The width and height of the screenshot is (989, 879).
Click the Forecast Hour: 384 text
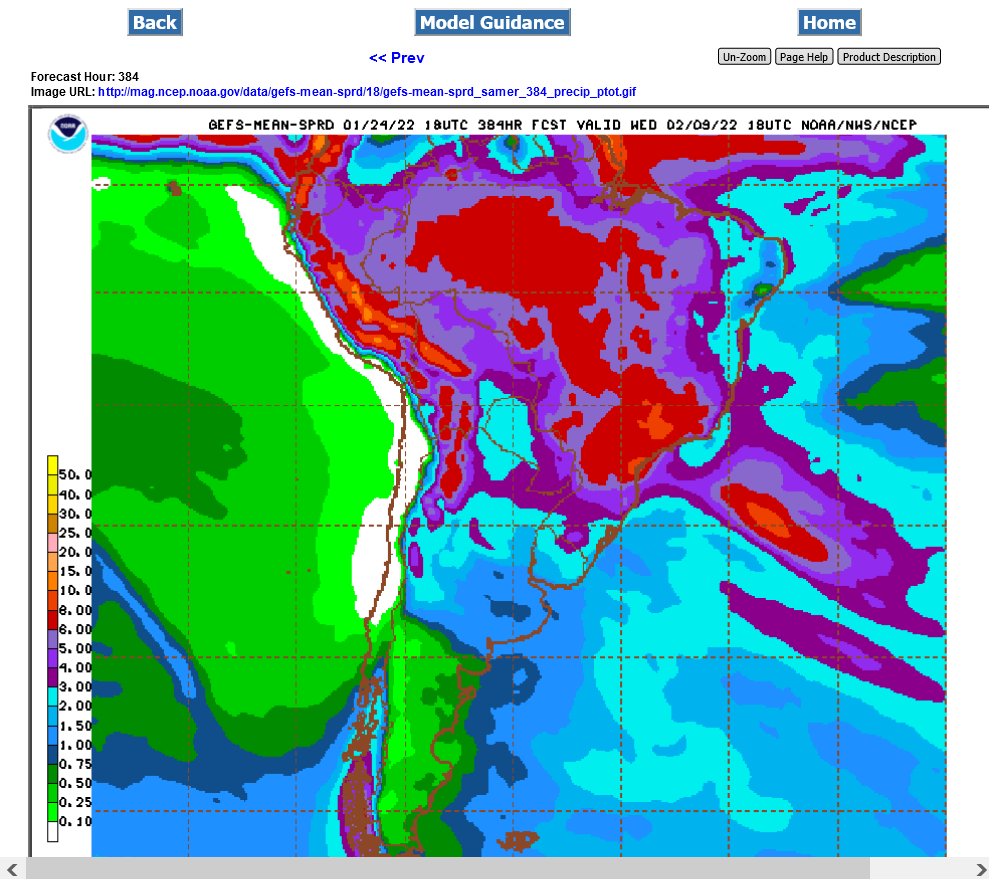[85, 77]
